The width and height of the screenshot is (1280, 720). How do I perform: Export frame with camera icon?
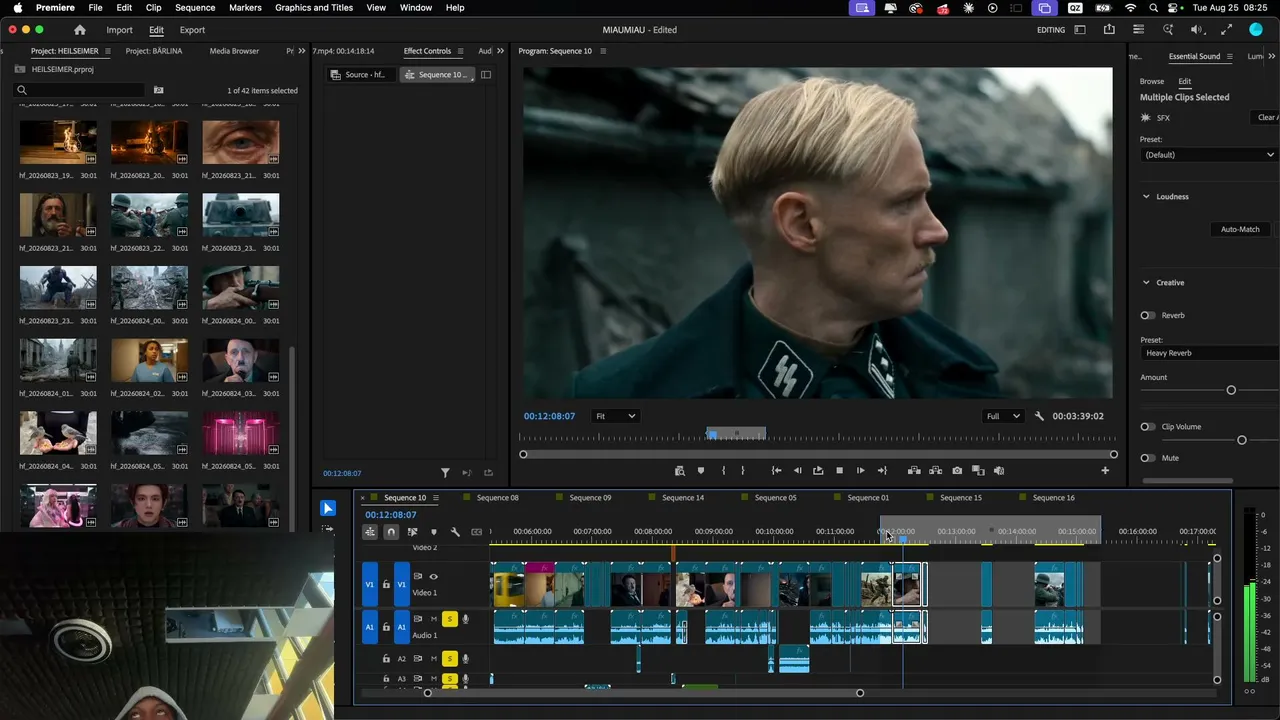point(957,470)
